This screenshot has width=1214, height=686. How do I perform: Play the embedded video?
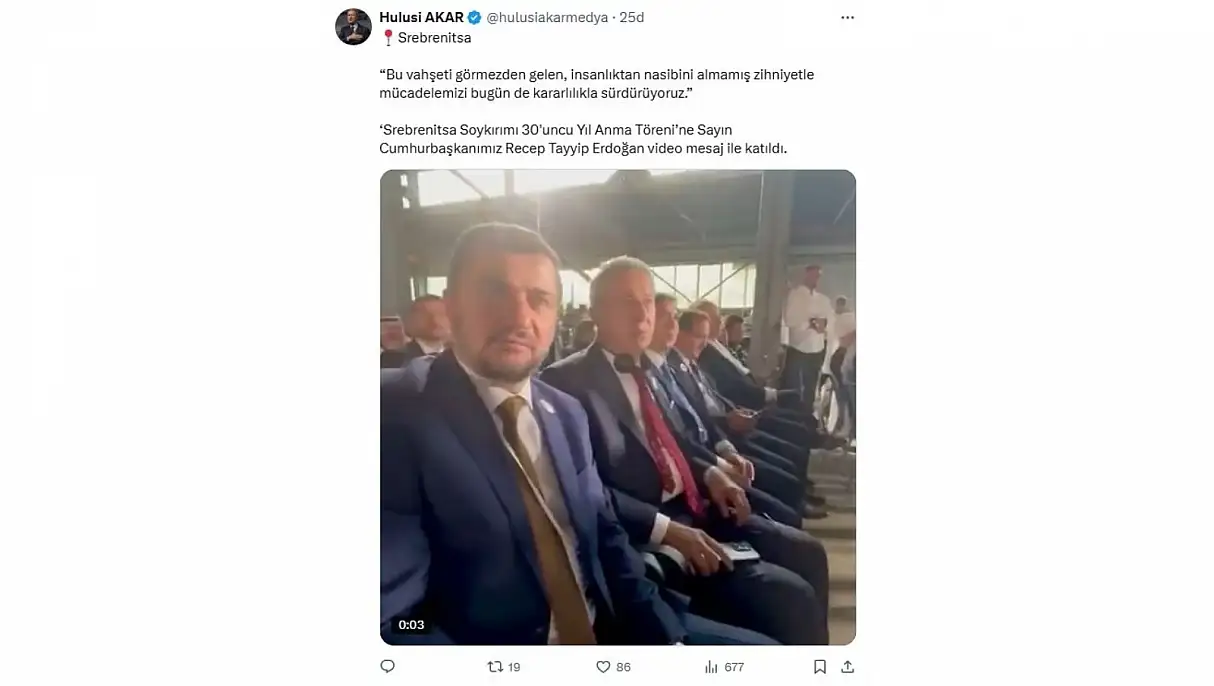[x=618, y=407]
